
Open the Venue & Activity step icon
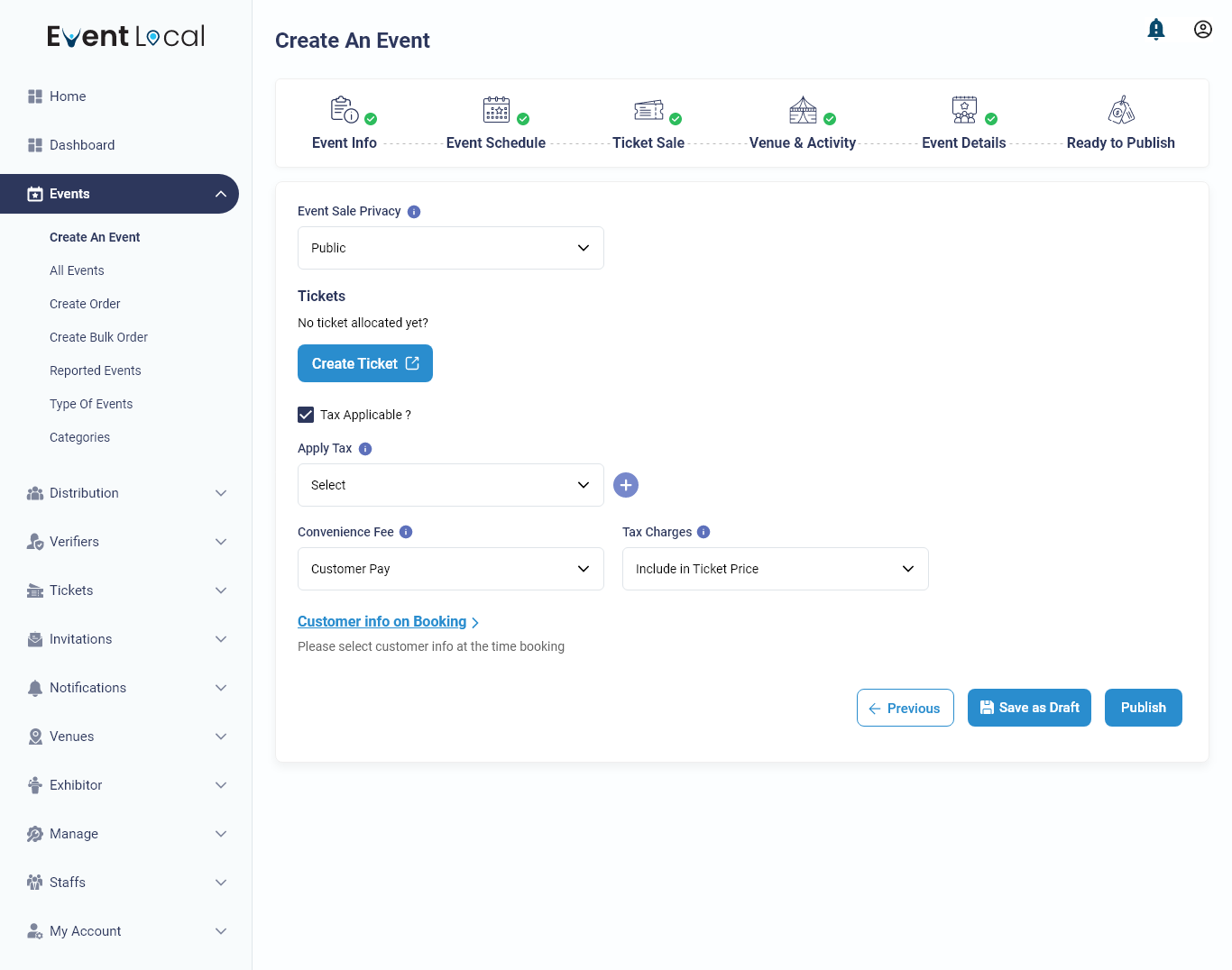(x=802, y=109)
